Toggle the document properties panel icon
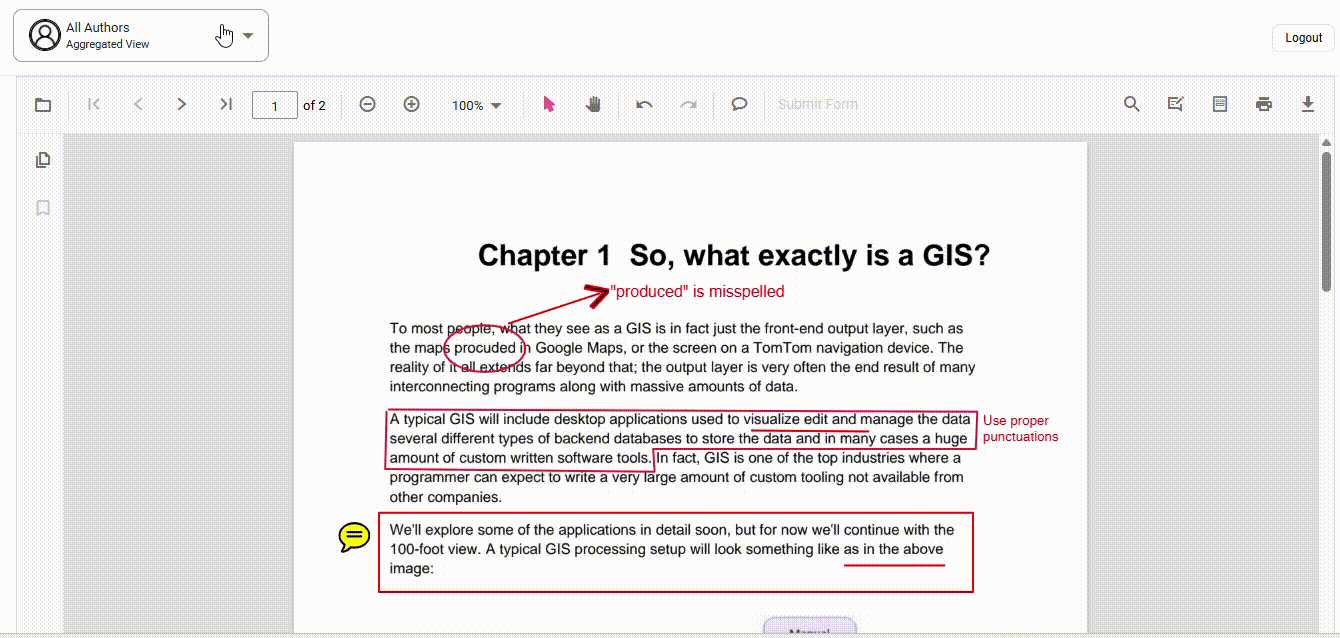The image size is (1340, 638). coord(1219,104)
